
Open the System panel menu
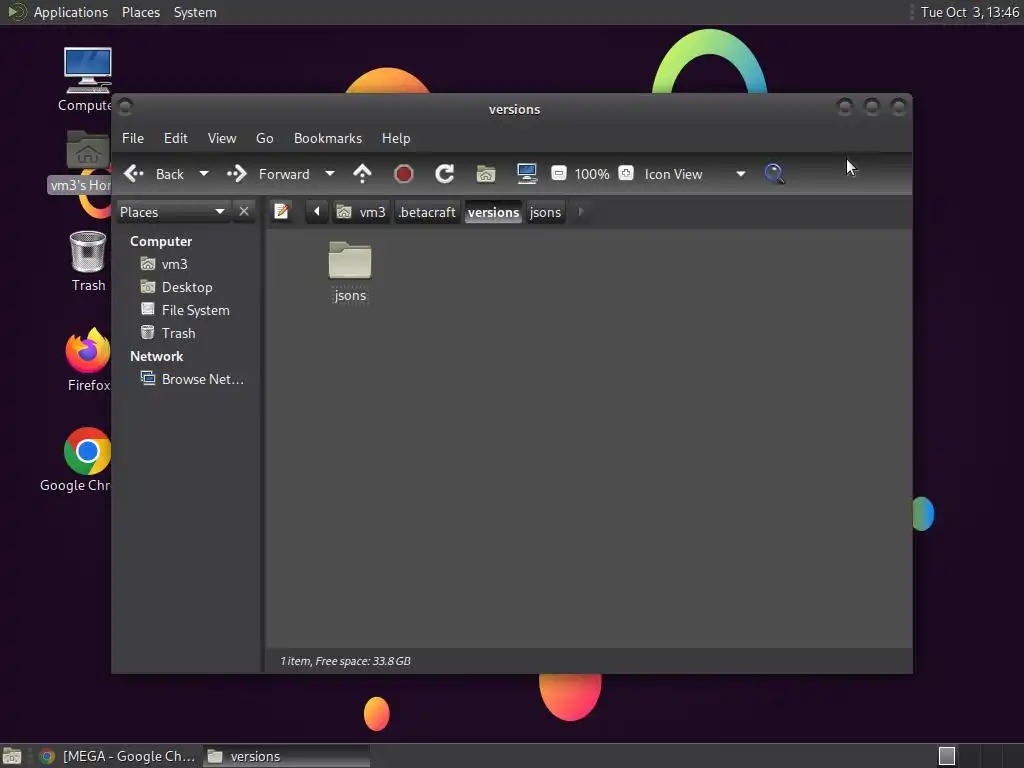[x=195, y=12]
